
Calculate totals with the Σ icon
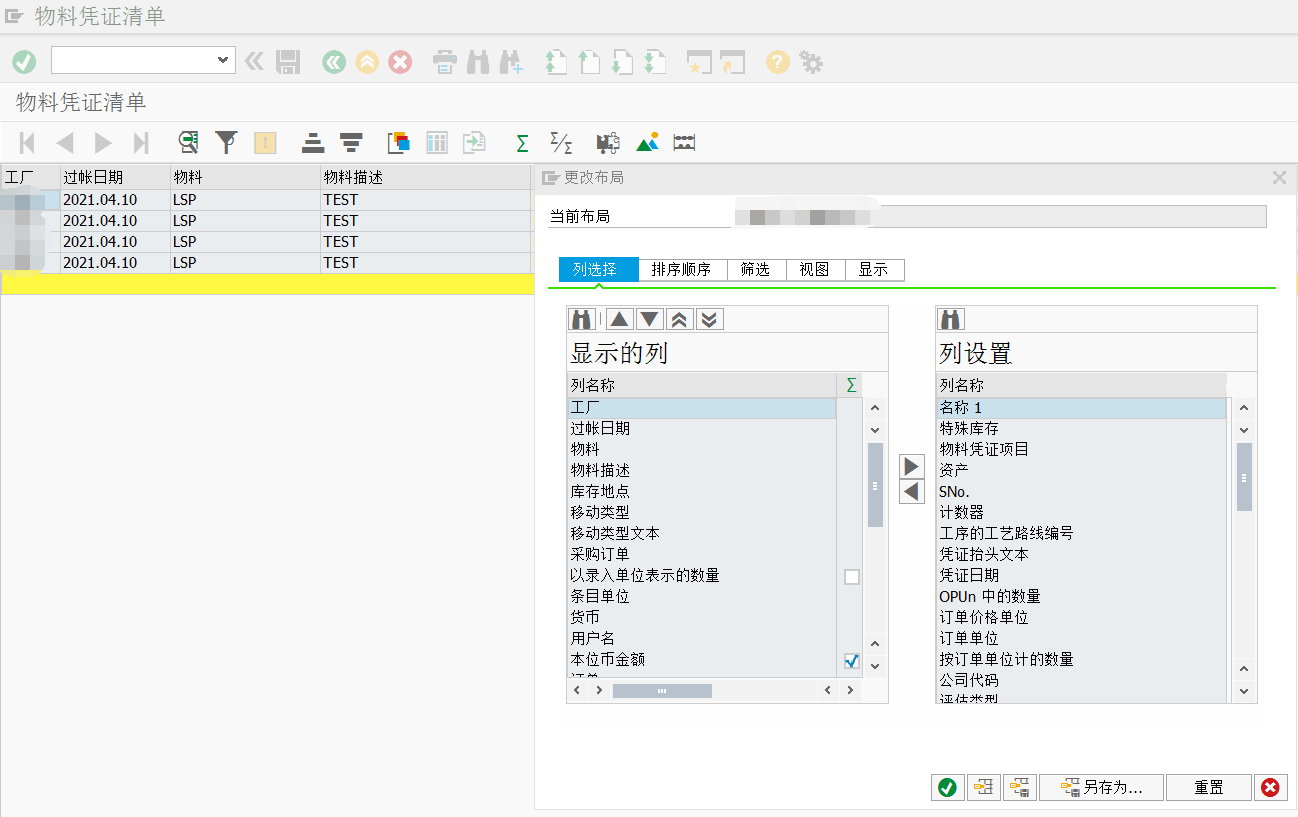(x=522, y=142)
